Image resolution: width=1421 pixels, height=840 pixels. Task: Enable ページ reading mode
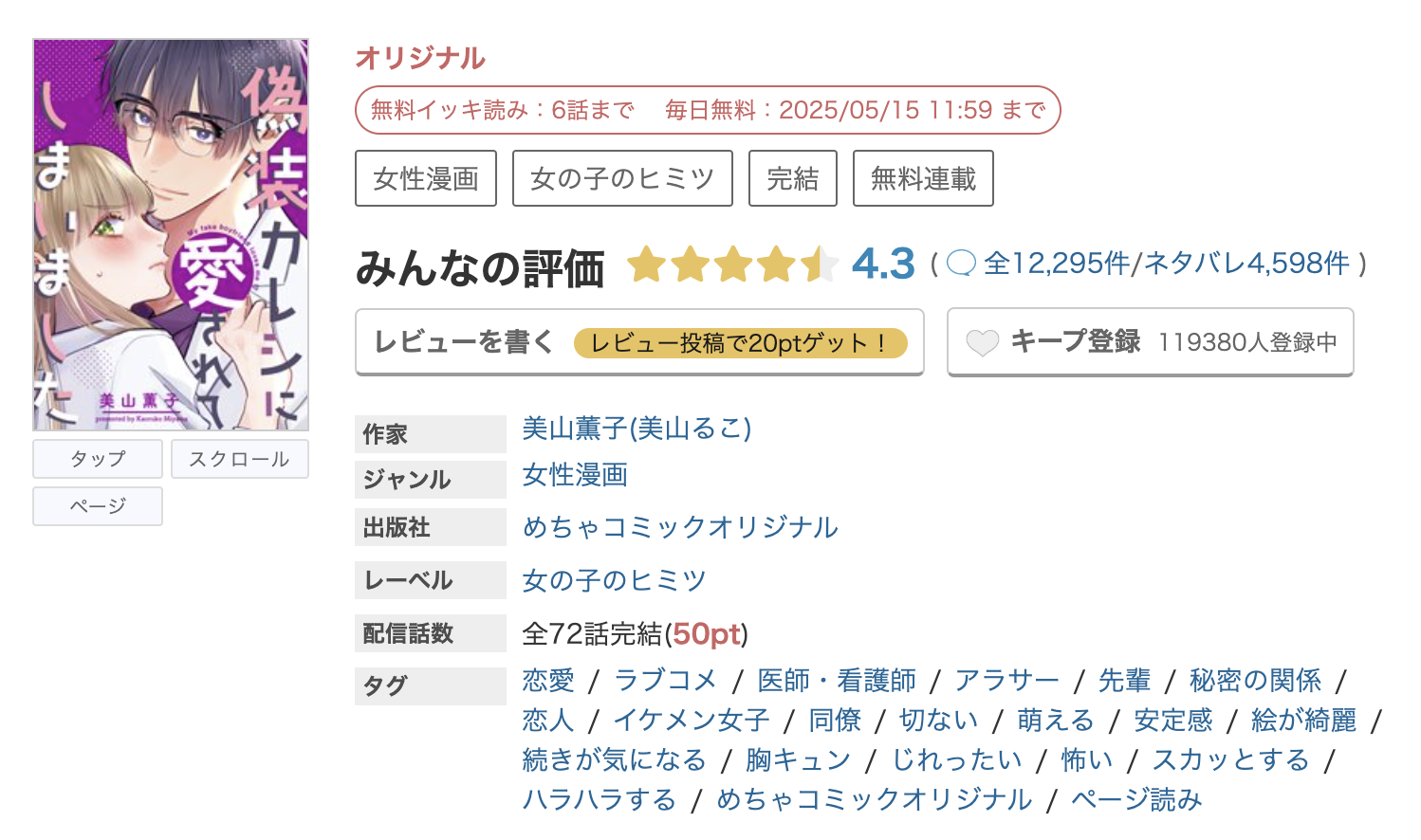(97, 505)
